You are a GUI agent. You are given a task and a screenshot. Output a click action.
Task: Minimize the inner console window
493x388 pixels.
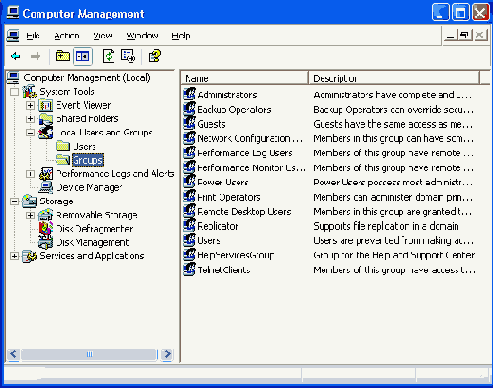(x=450, y=35)
